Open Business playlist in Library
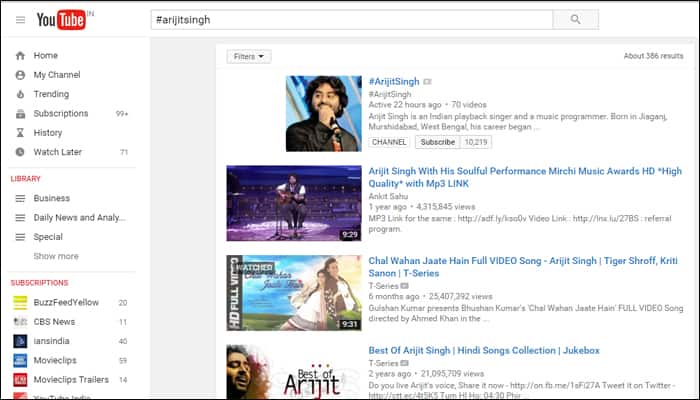The image size is (700, 400). (52, 198)
